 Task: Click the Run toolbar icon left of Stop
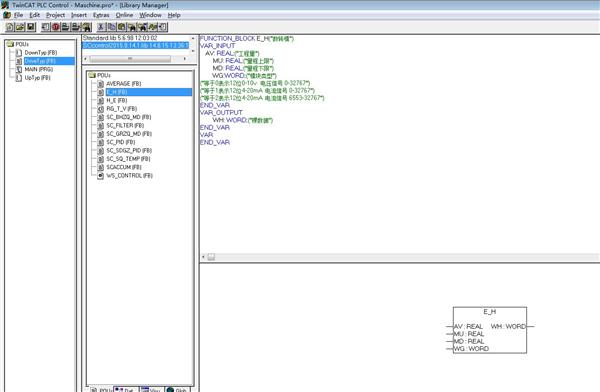coord(46,27)
